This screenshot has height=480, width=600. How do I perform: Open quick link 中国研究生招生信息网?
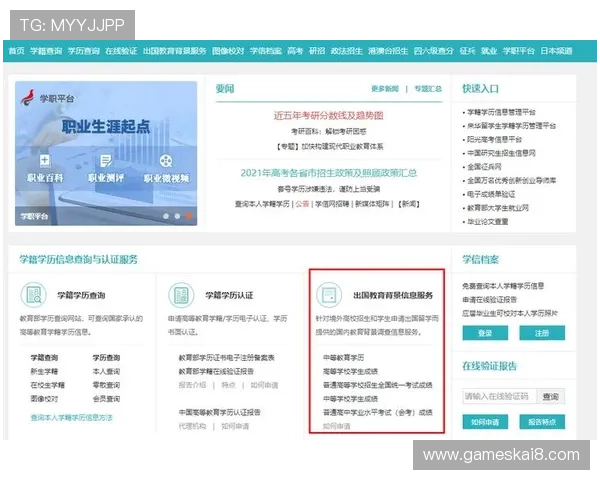501,153
